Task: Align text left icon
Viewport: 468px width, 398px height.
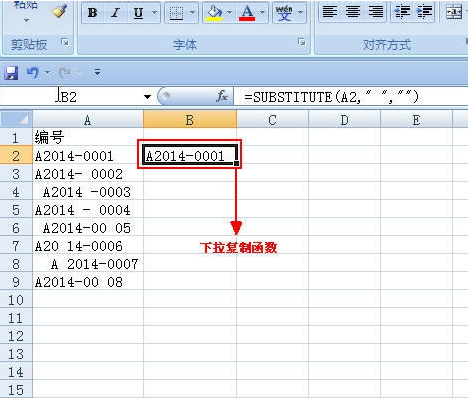Action: [330, 12]
